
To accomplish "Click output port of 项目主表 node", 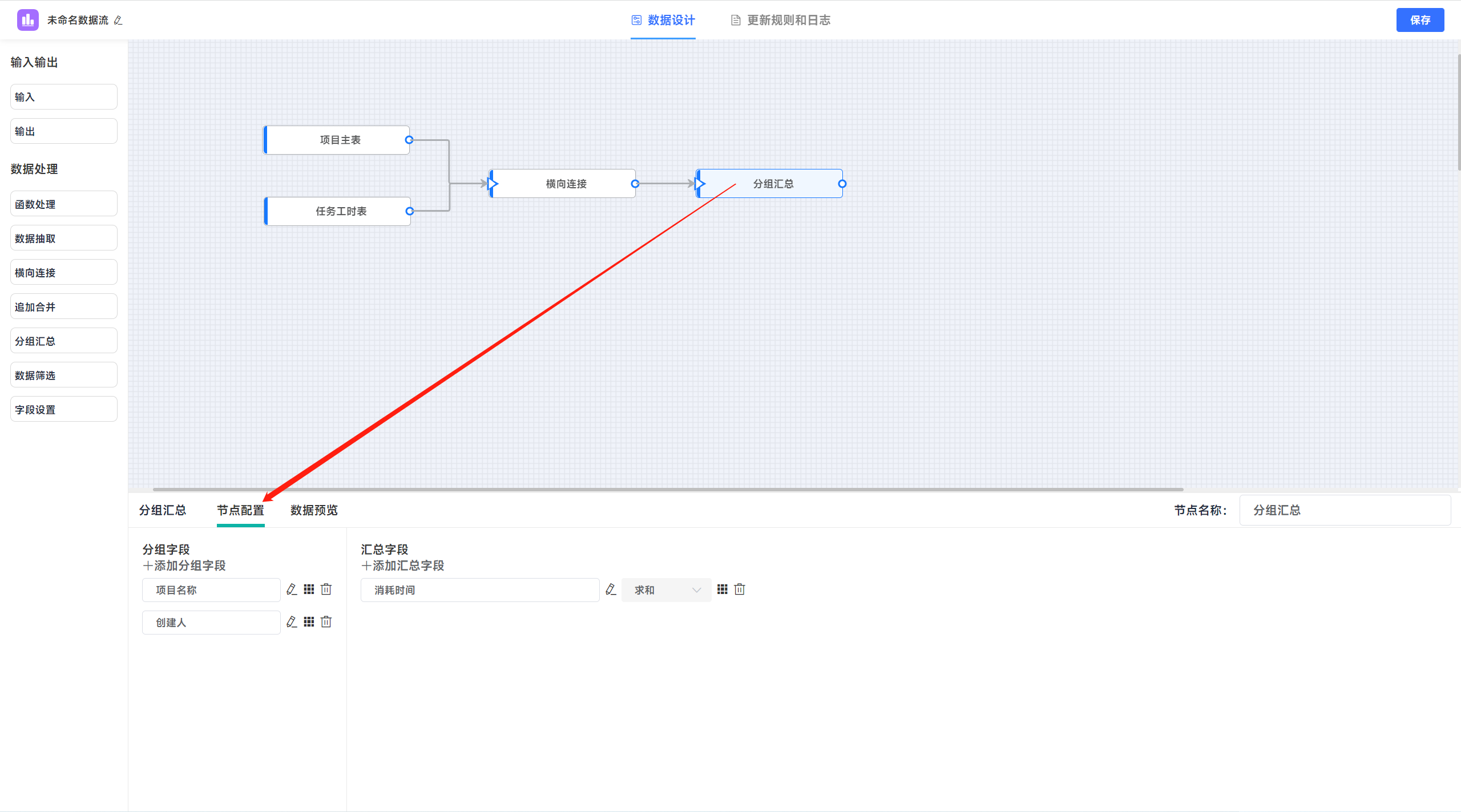I will pyautogui.click(x=409, y=140).
